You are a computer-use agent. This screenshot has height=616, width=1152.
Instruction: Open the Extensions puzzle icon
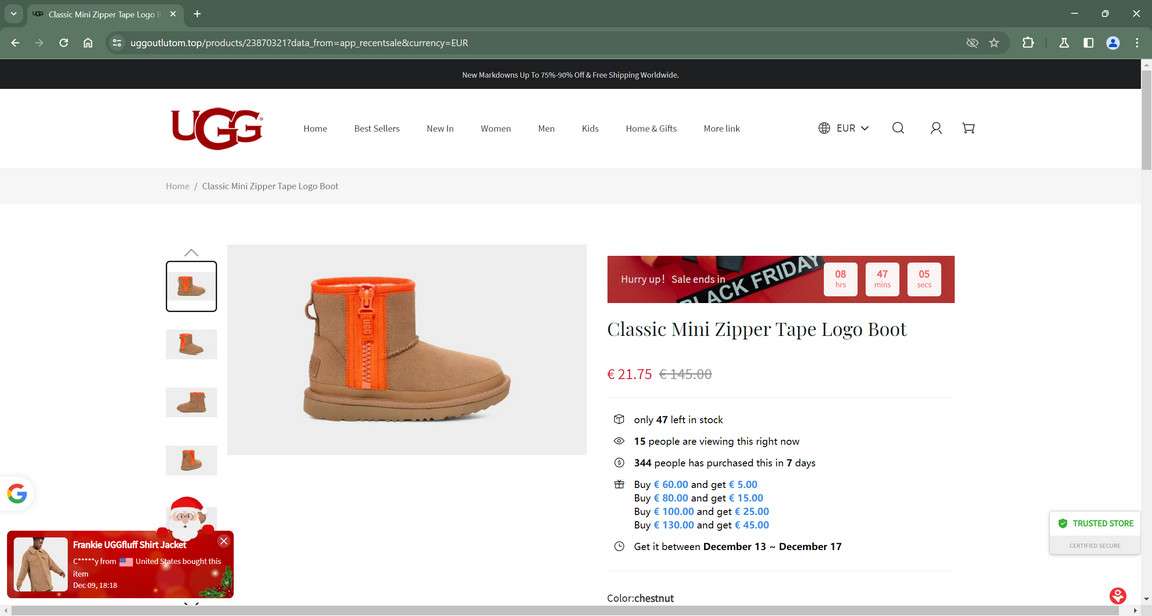tap(1028, 43)
